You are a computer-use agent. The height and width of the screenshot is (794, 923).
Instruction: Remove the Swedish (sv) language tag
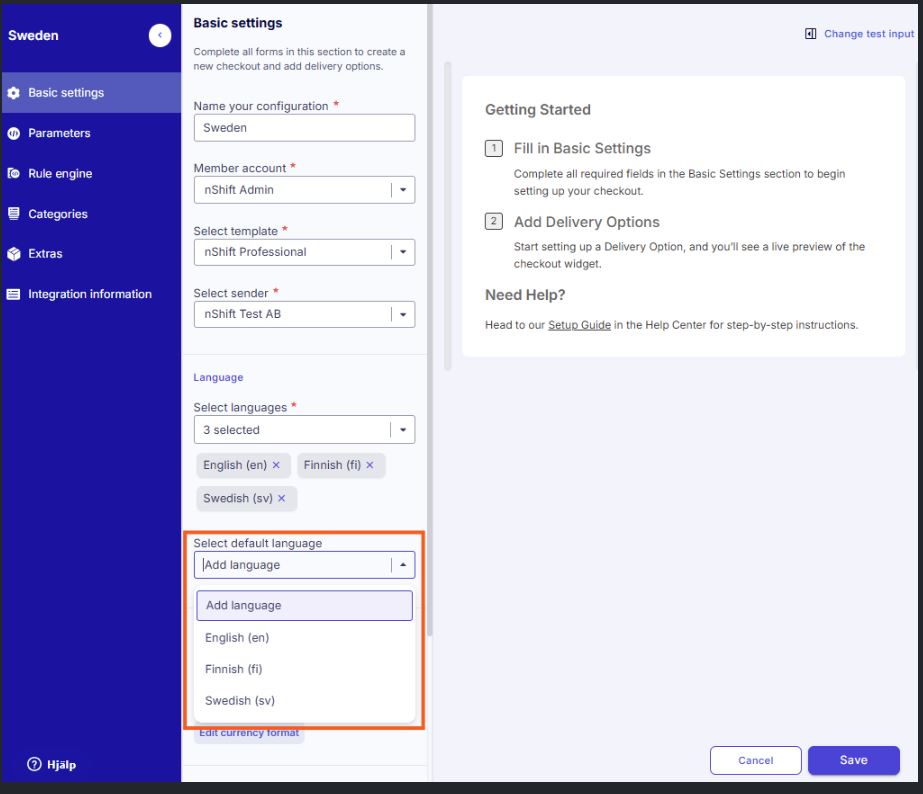282,498
